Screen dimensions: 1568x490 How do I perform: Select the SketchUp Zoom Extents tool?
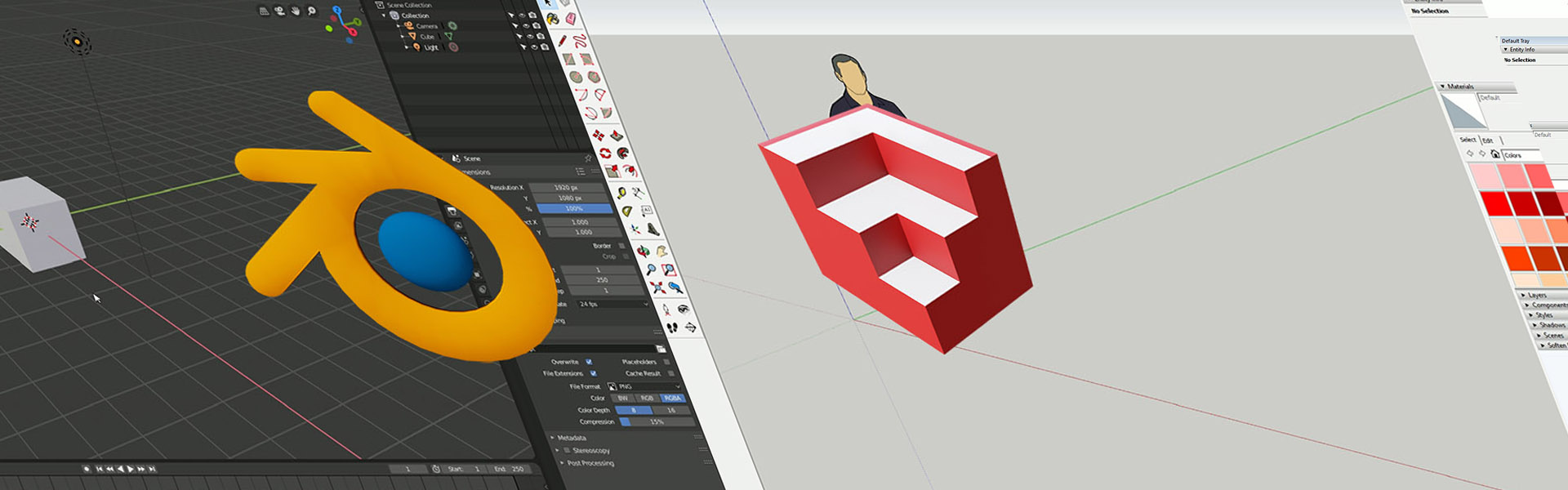tap(657, 287)
